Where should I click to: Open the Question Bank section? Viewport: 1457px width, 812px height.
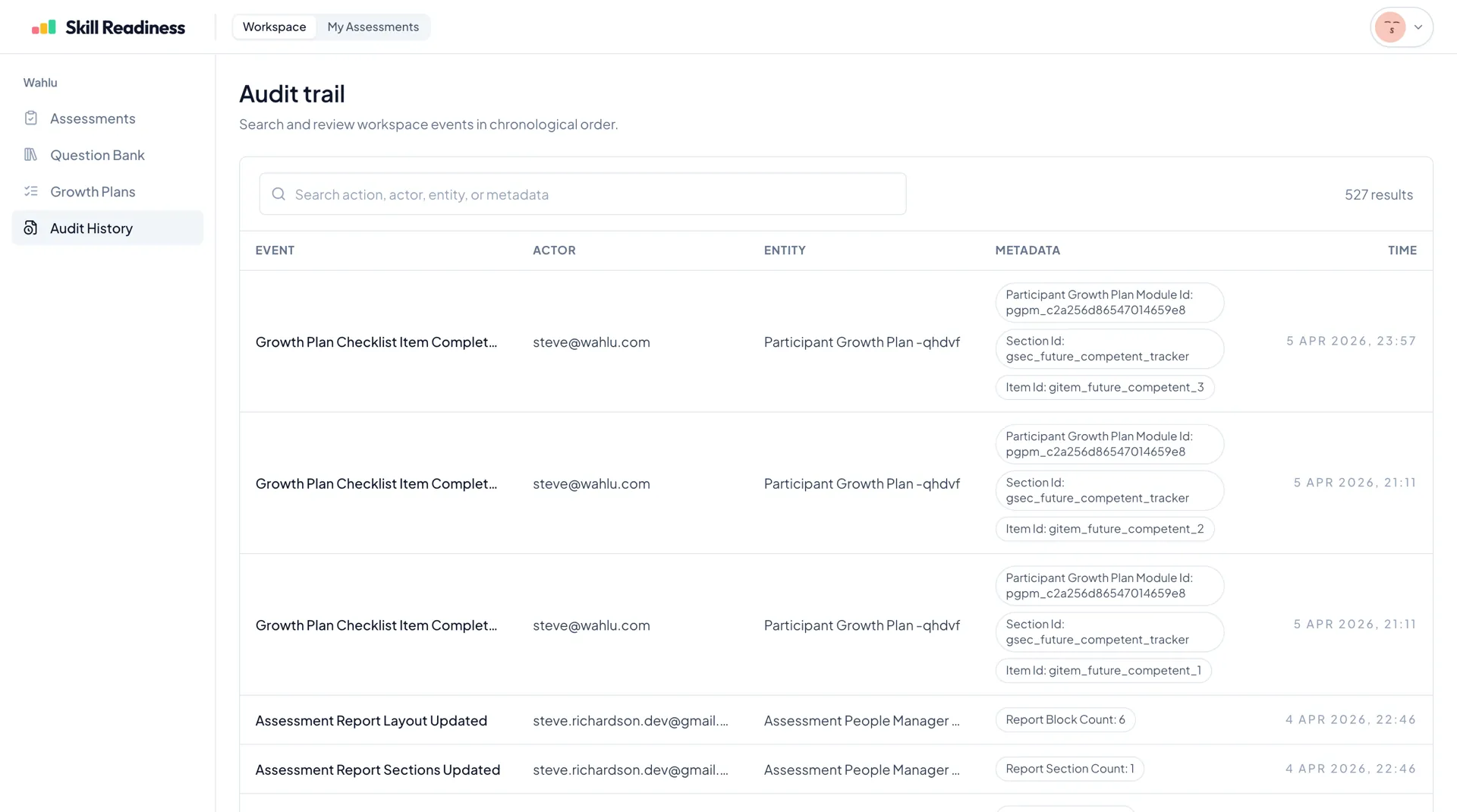tap(97, 155)
